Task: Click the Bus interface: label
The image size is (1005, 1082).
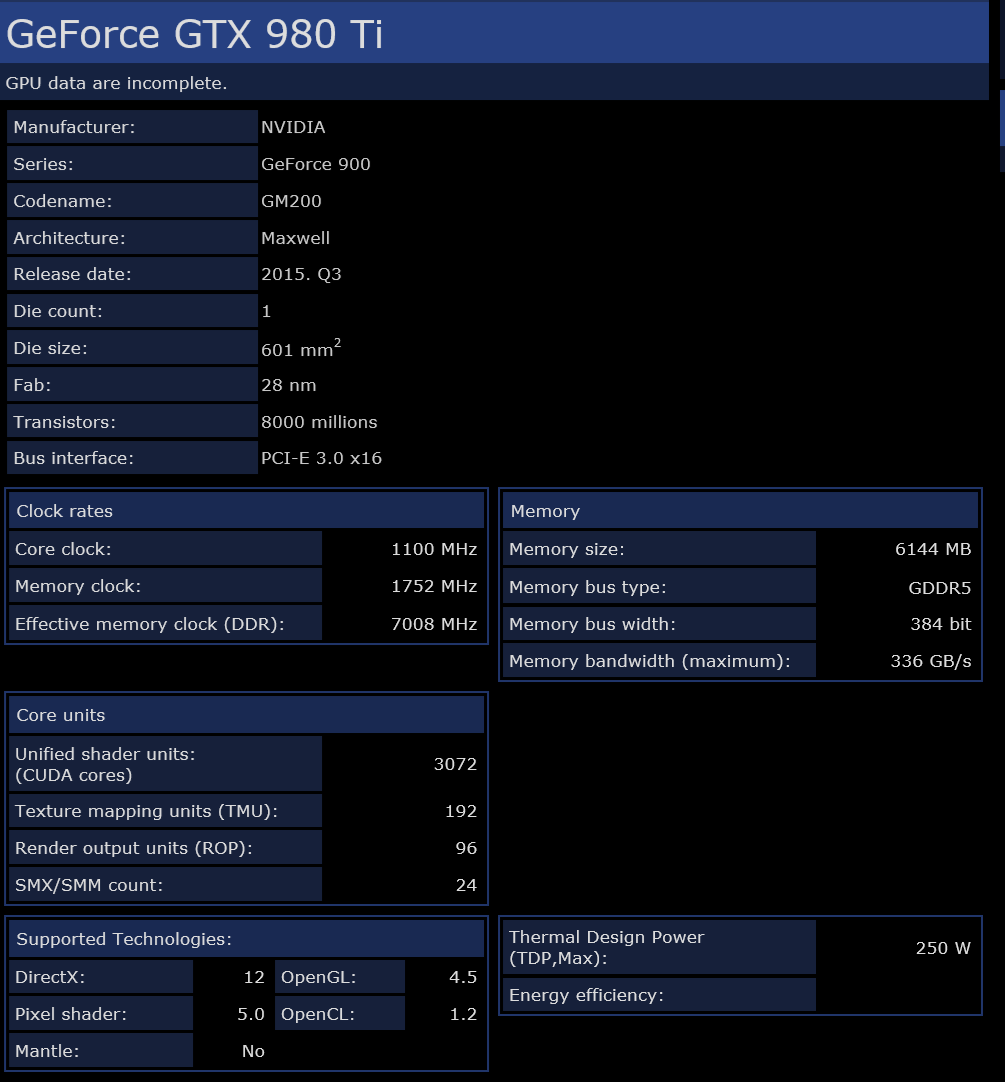Action: point(133,458)
